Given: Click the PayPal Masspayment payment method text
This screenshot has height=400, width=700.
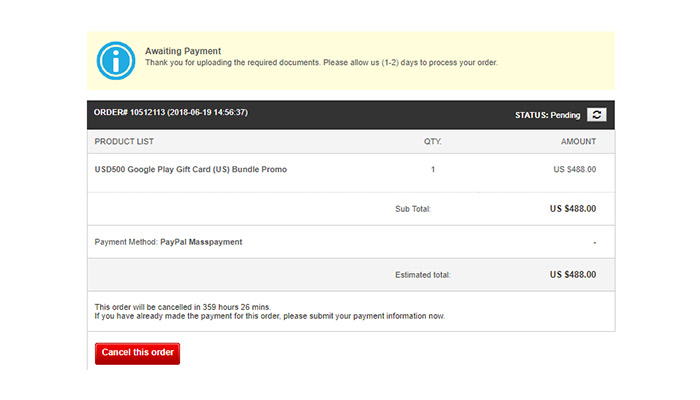Looking at the screenshot, I should (201, 242).
